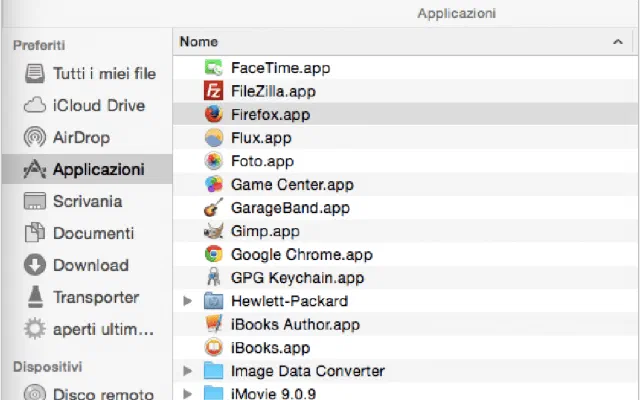Click the Scrivania sidebar icon
The width and height of the screenshot is (640, 400).
pos(35,201)
